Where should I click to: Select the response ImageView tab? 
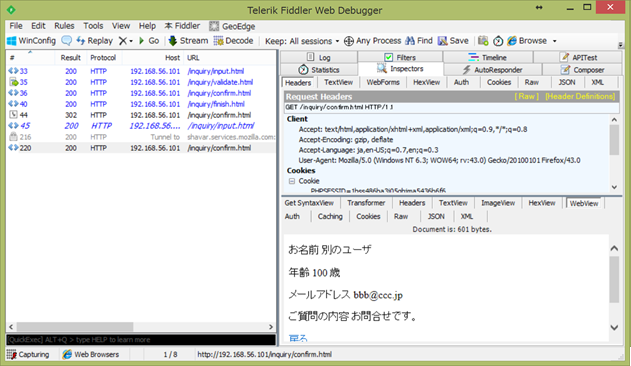(x=498, y=203)
